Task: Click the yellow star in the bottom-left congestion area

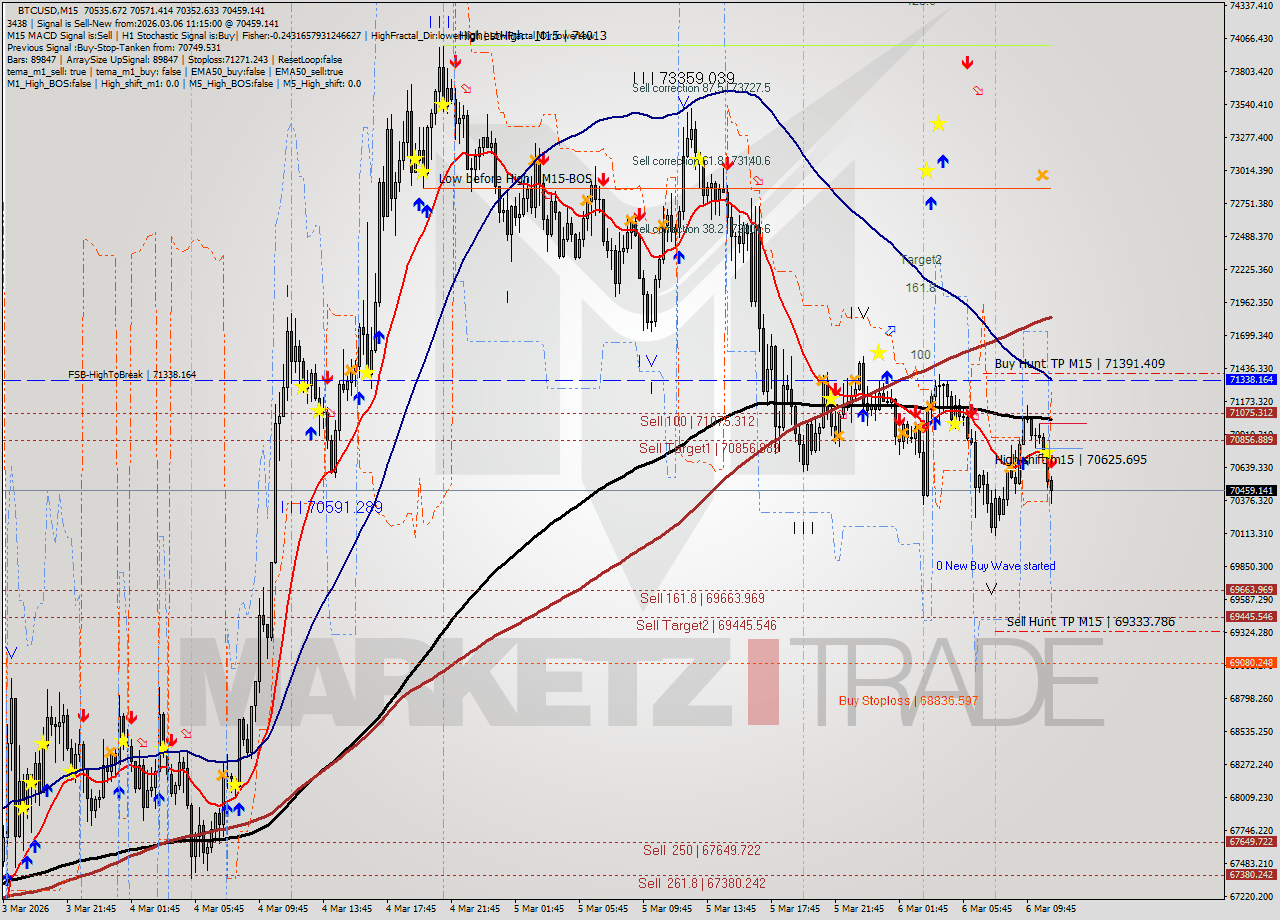Action: pos(42,744)
